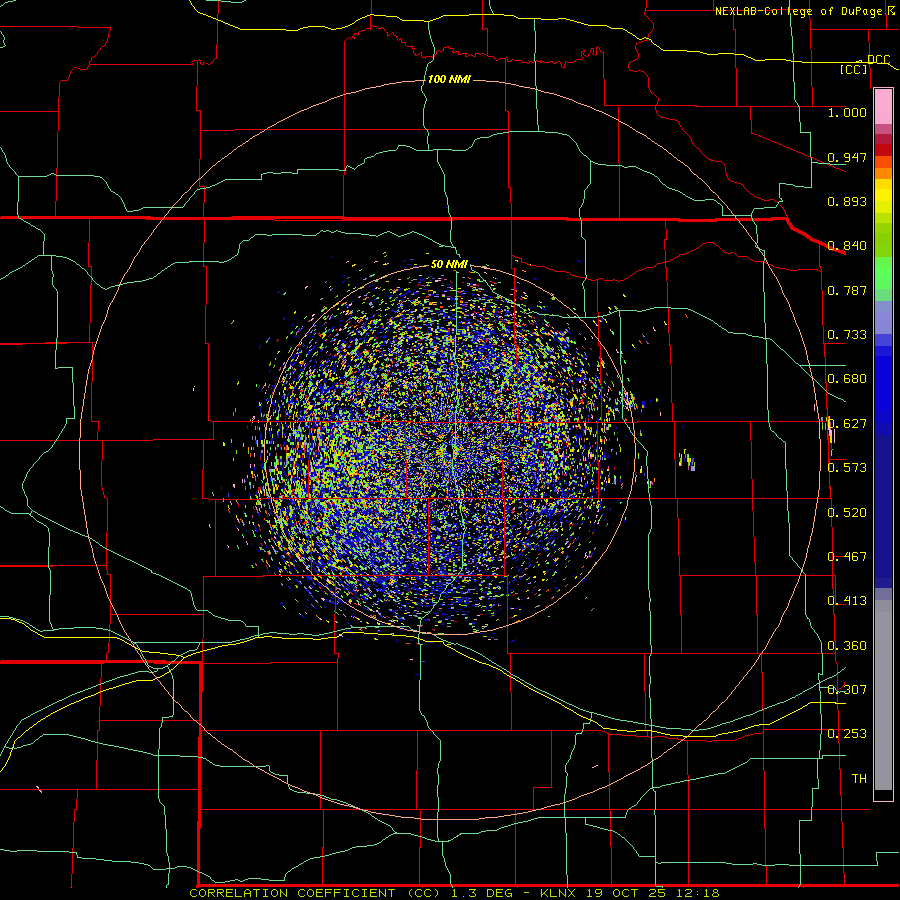Click the TH label on the scale
The image size is (900, 900).
(859, 779)
